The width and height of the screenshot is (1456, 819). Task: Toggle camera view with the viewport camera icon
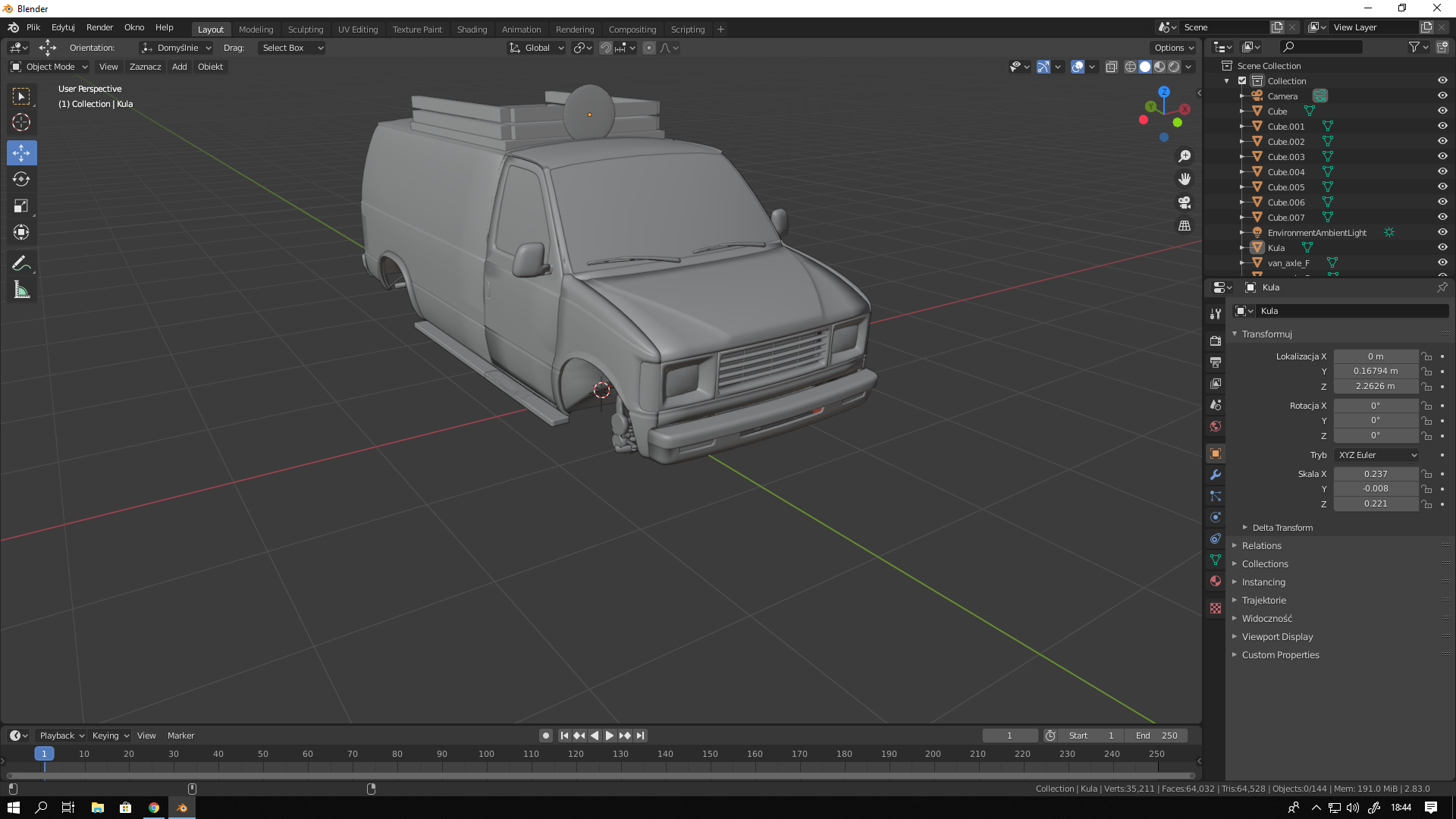click(1184, 202)
